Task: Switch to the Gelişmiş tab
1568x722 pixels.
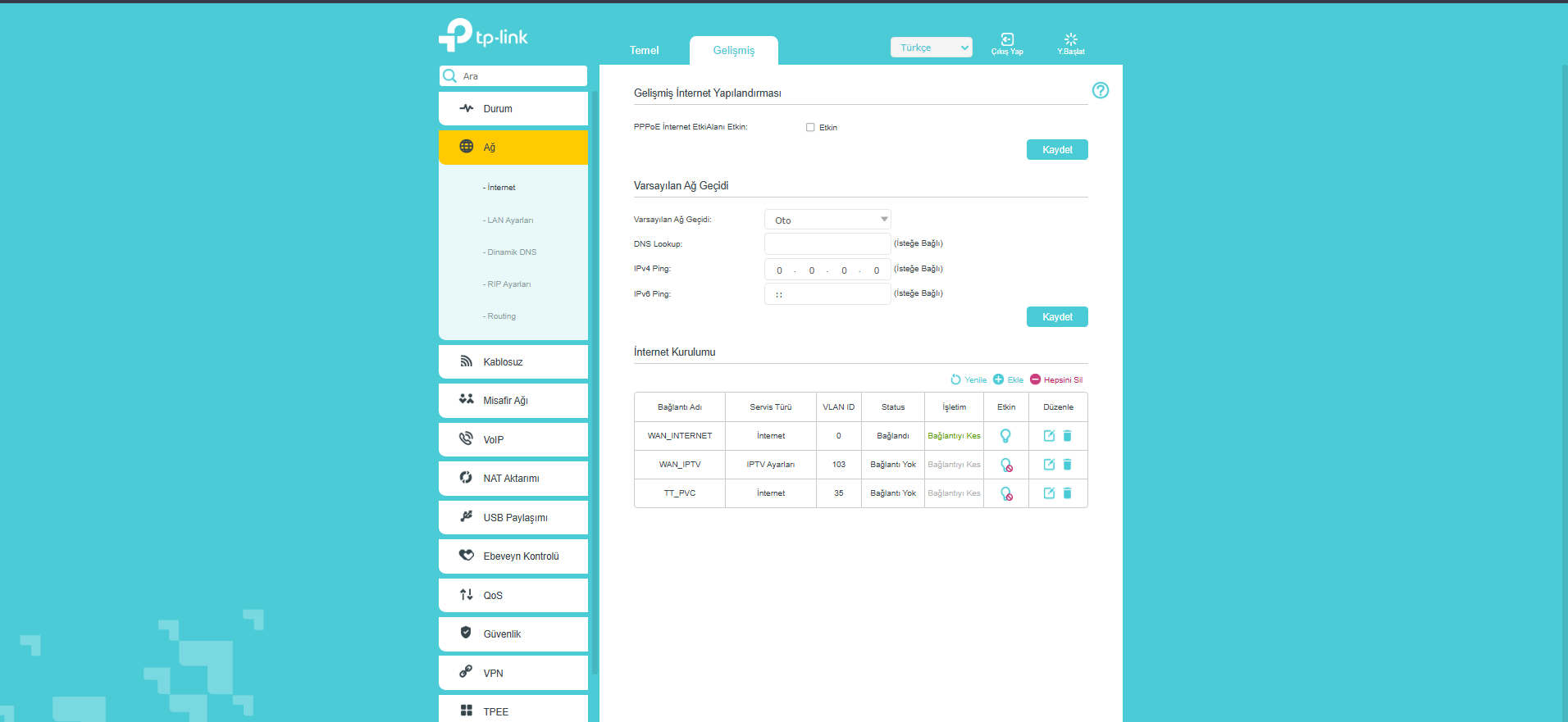Action: [734, 50]
